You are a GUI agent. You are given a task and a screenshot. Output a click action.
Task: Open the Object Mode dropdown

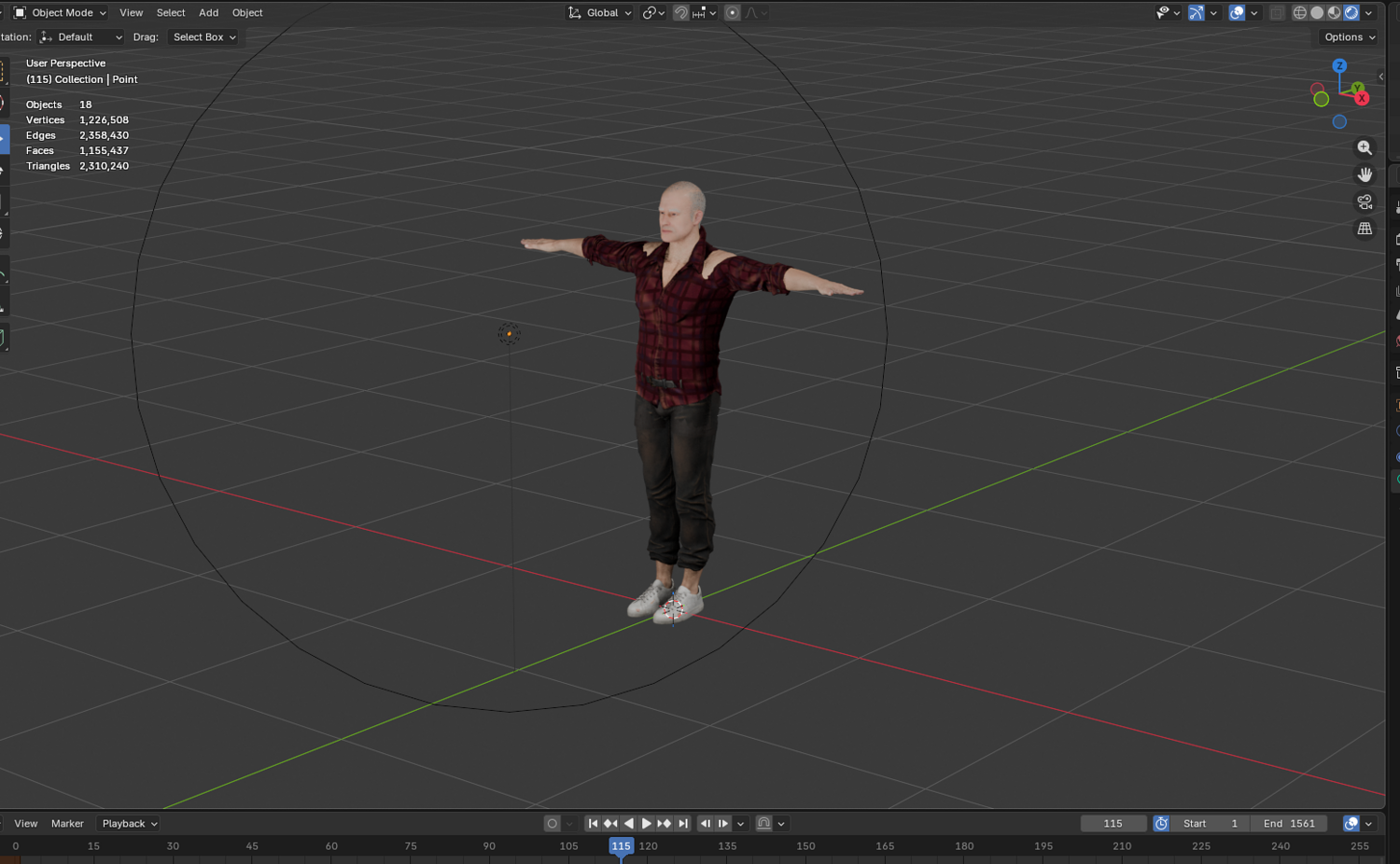pyautogui.click(x=61, y=13)
